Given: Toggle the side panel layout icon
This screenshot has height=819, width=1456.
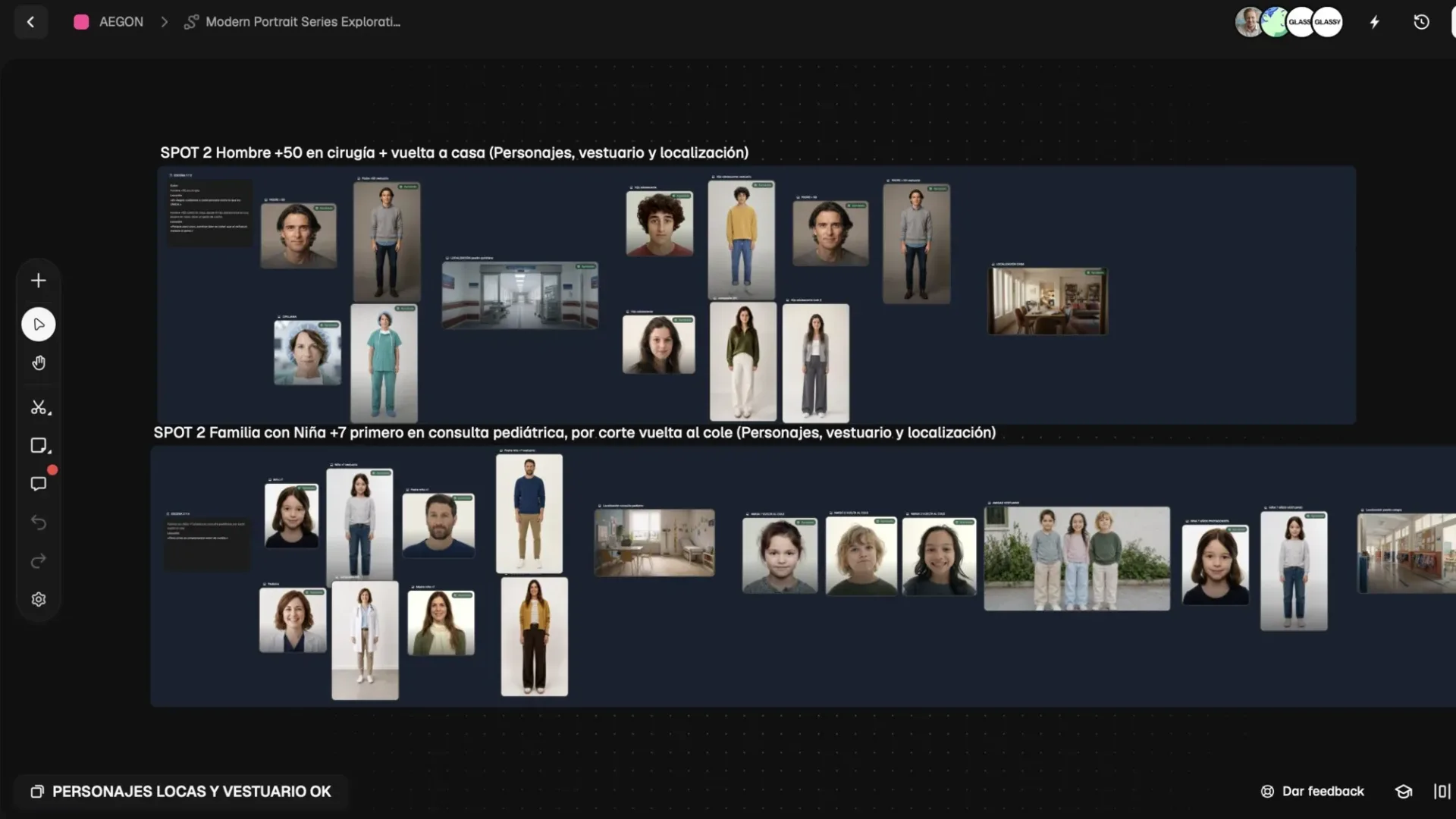Looking at the screenshot, I should point(1442,791).
